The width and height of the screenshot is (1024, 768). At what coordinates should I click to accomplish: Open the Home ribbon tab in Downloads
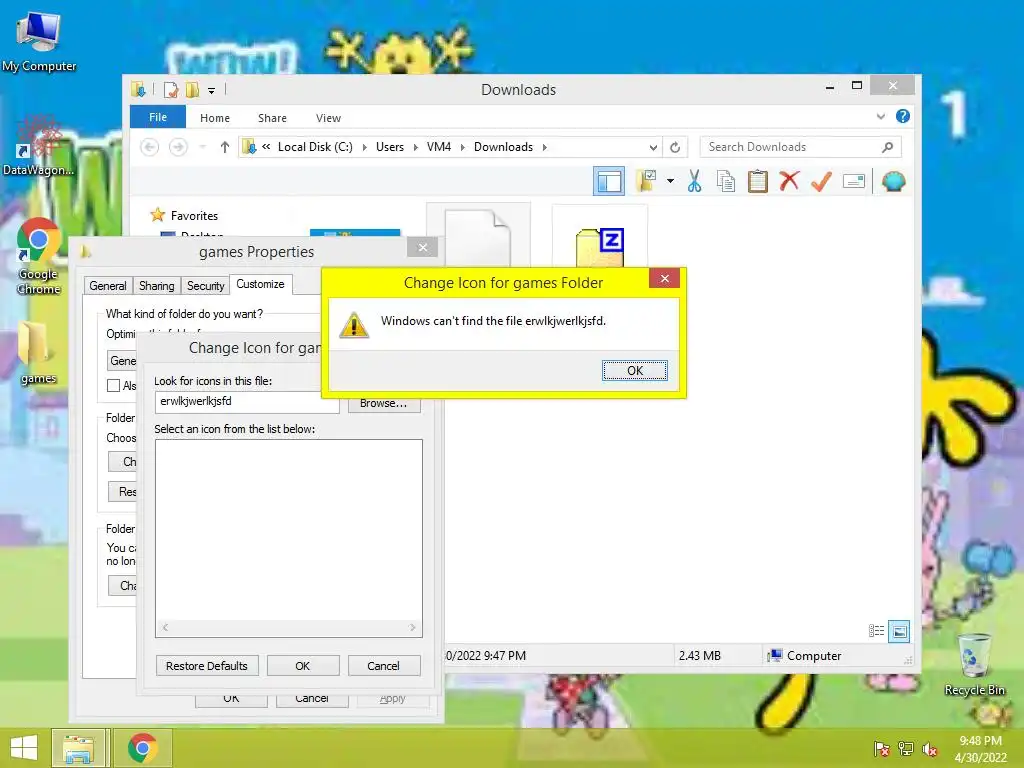tap(215, 118)
